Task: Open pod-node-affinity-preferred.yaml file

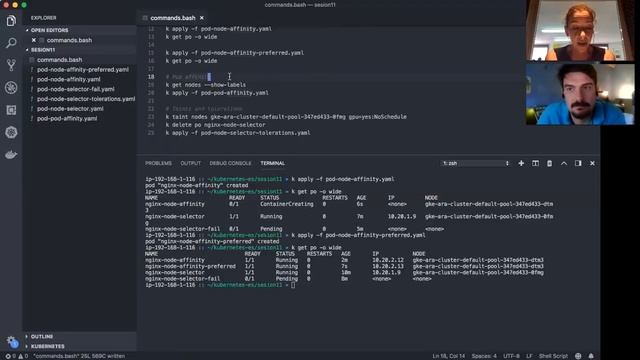Action: (x=83, y=69)
